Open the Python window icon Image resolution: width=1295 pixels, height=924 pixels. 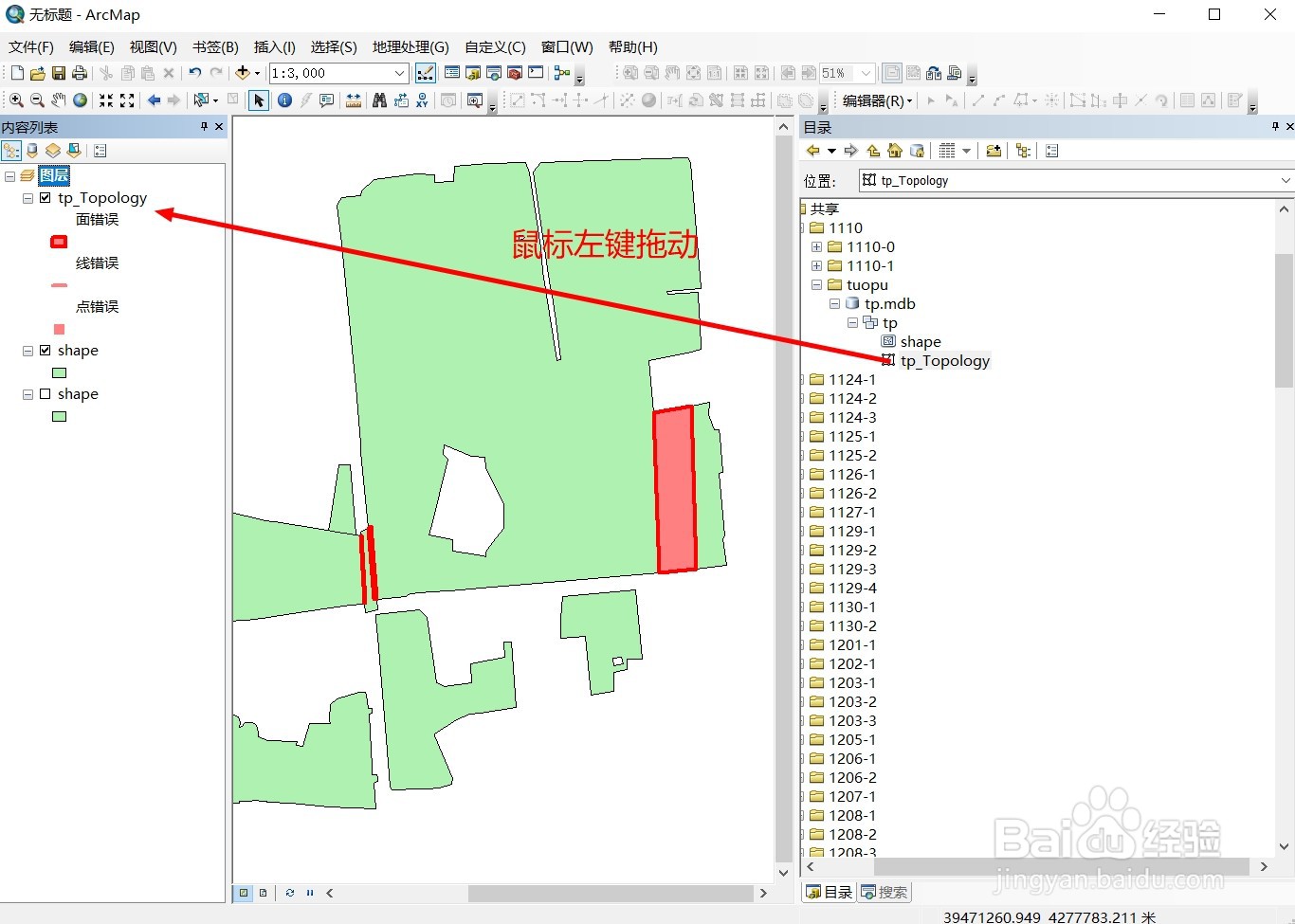[536, 73]
